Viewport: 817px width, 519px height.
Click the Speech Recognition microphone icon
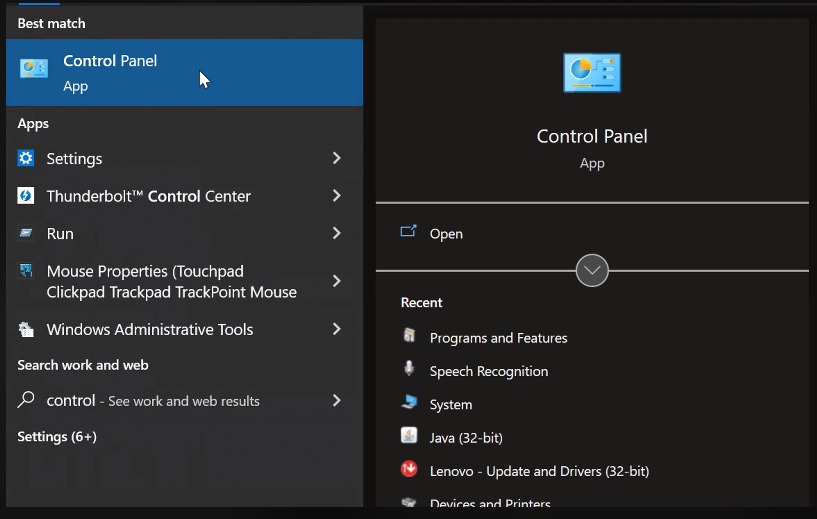[x=409, y=368]
